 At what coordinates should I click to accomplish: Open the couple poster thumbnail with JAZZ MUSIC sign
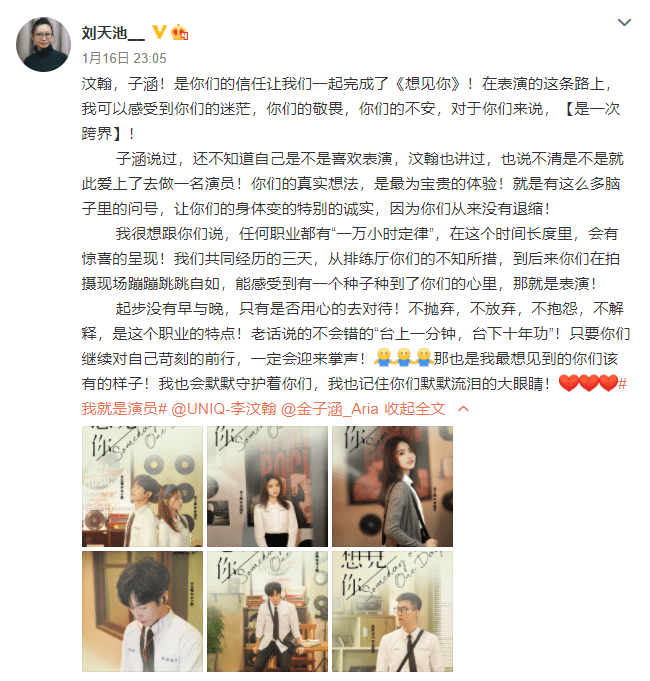pyautogui.click(x=142, y=486)
